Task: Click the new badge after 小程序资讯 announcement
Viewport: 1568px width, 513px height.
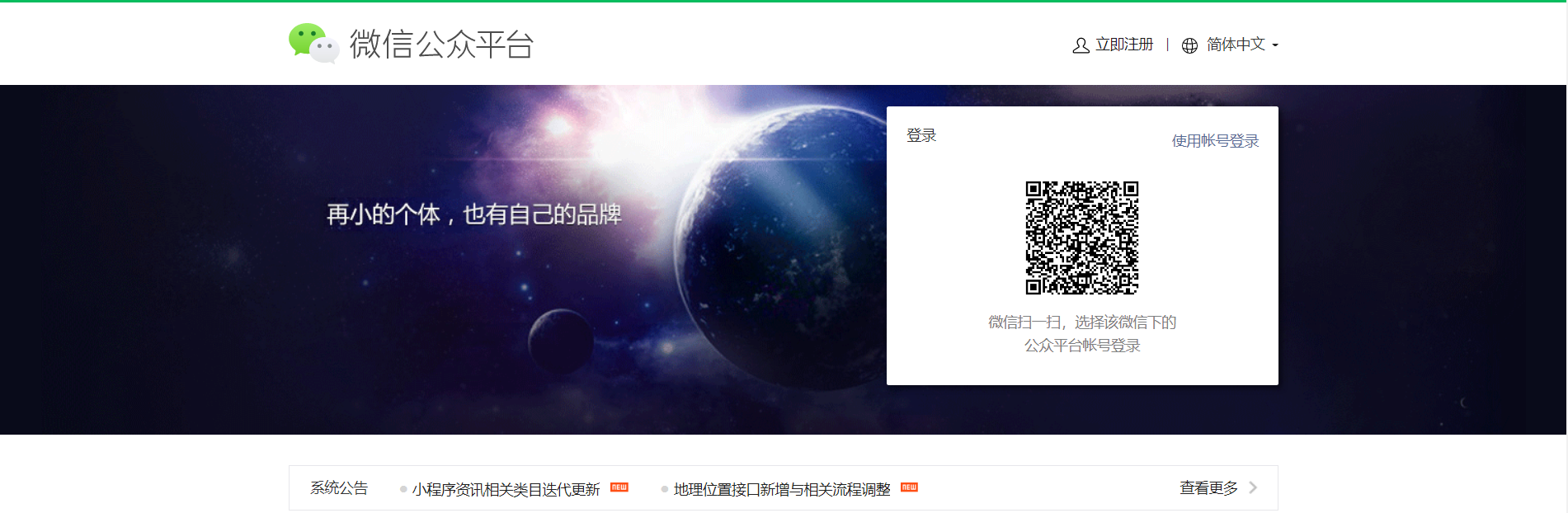Action: tap(619, 487)
